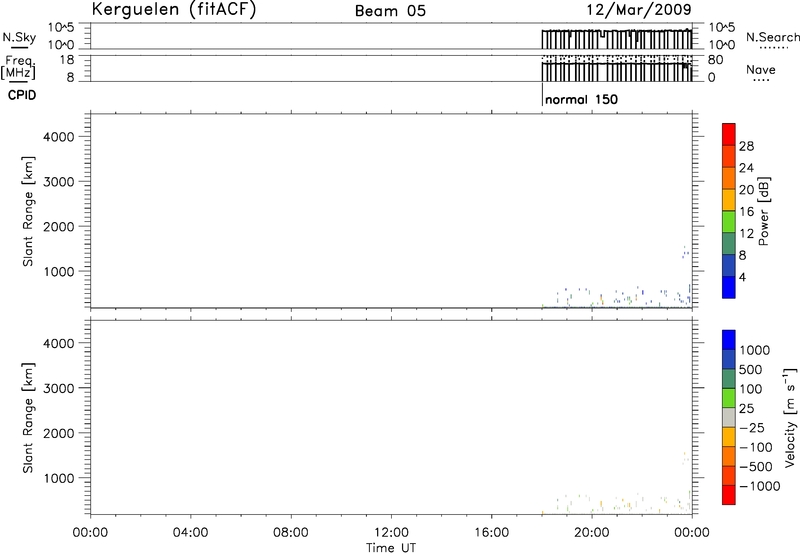Image resolution: width=800 pixels, height=554 pixels.
Task: Click the '16:00' time axis tick label
Action: 491,533
